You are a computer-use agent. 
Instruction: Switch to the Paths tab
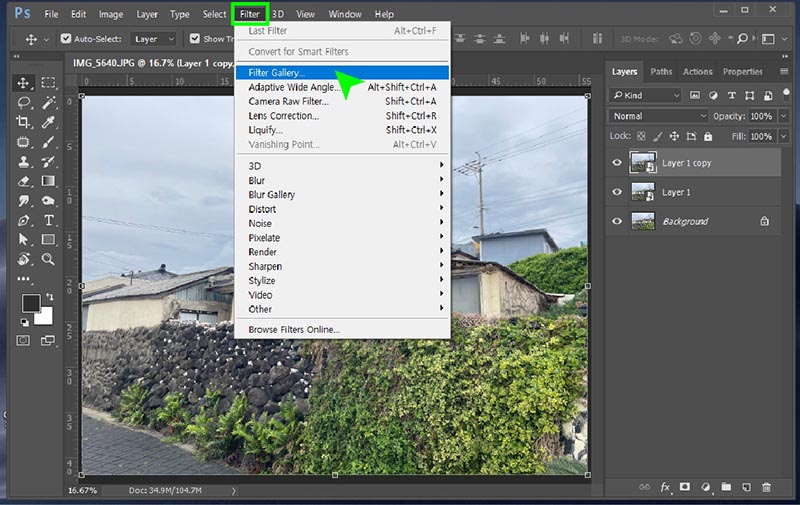tap(661, 71)
